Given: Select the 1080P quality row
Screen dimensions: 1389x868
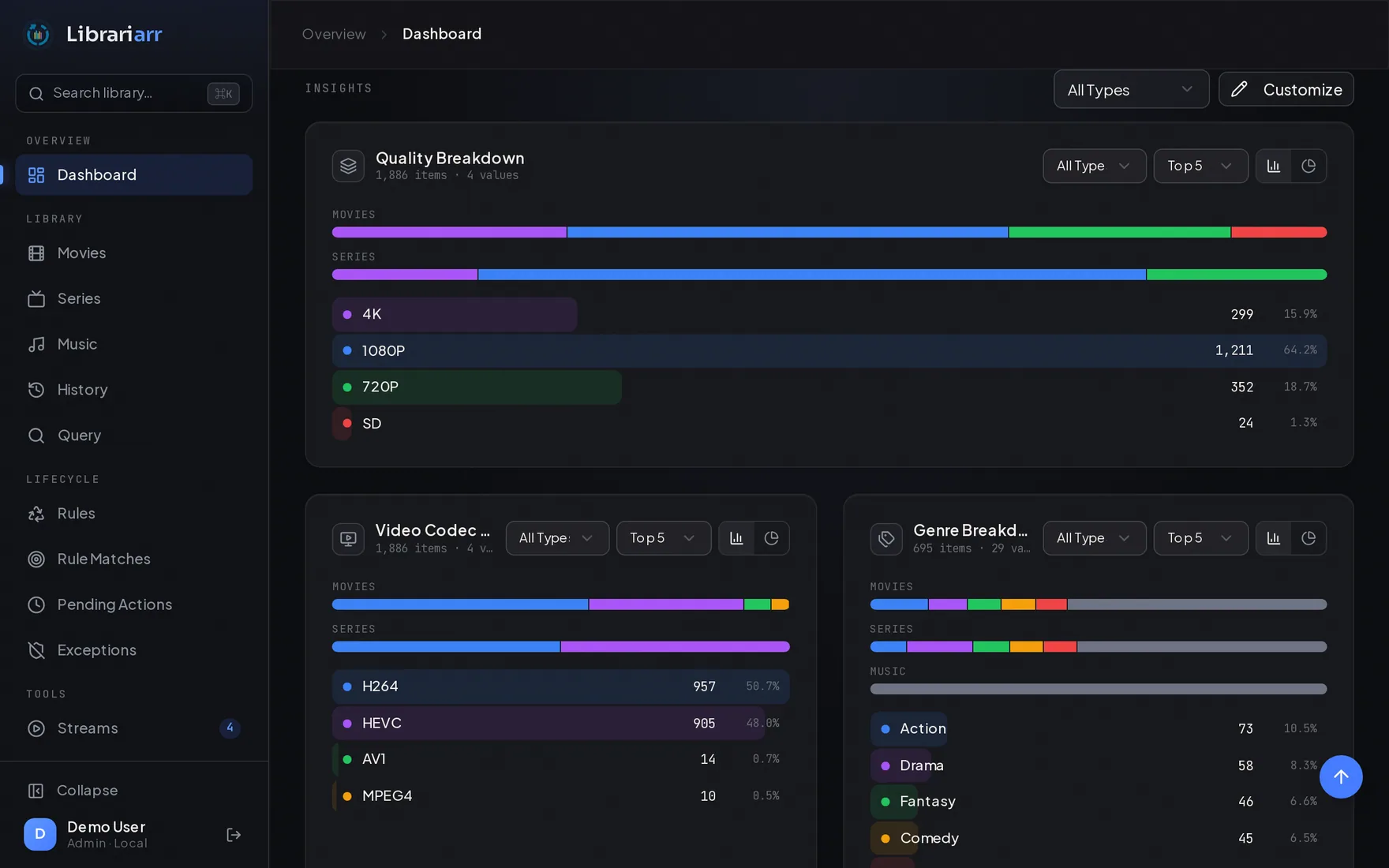Looking at the screenshot, I should coord(829,350).
